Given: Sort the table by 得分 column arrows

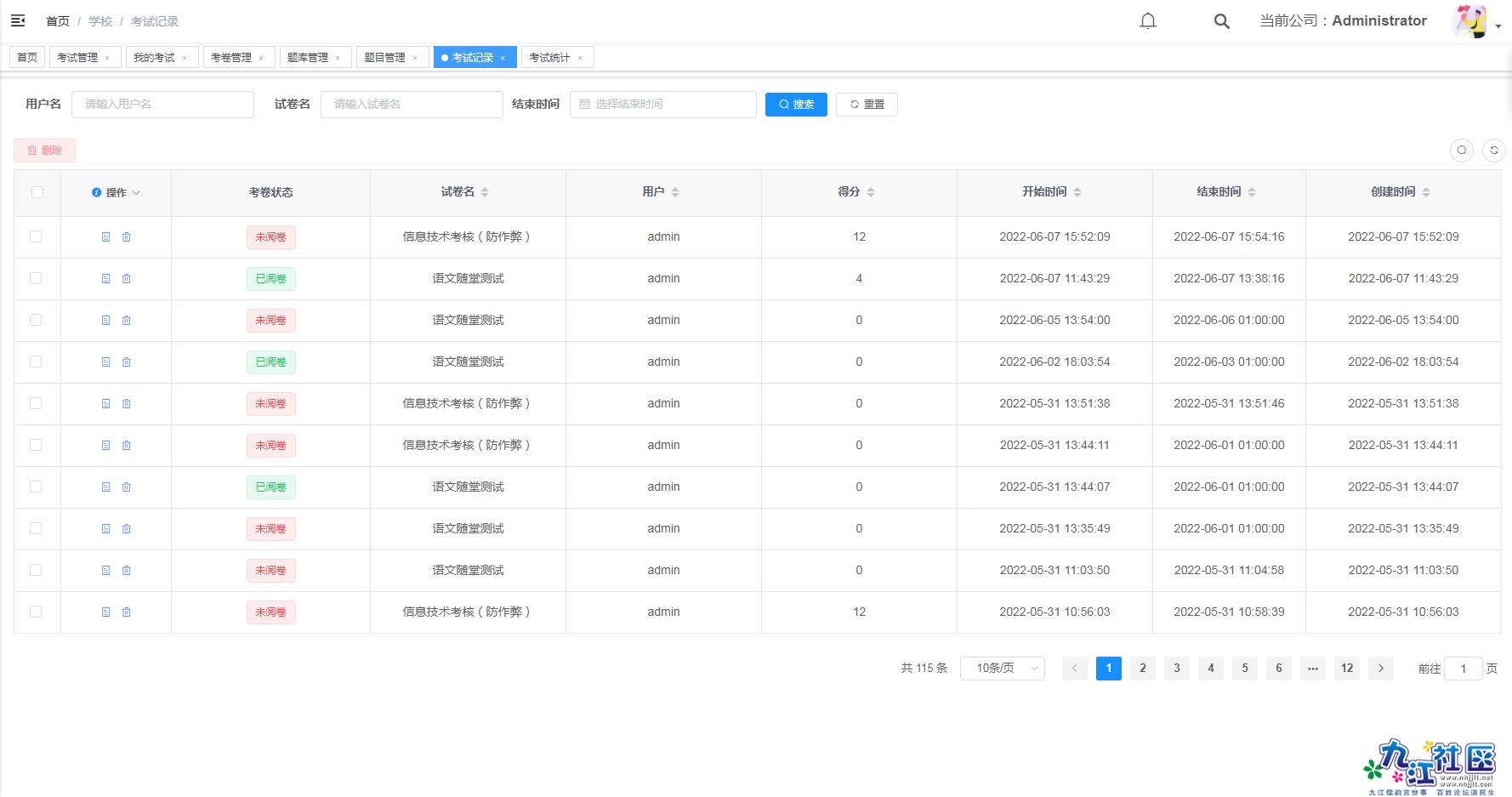Looking at the screenshot, I should click(872, 191).
